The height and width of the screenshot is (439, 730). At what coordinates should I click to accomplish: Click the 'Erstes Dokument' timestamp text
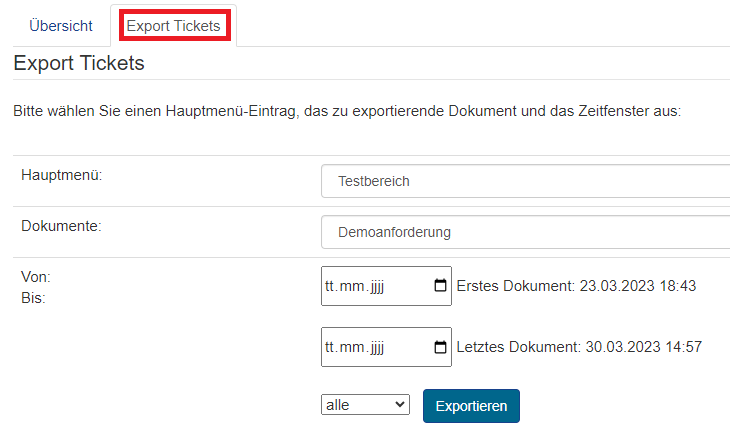(x=575, y=286)
